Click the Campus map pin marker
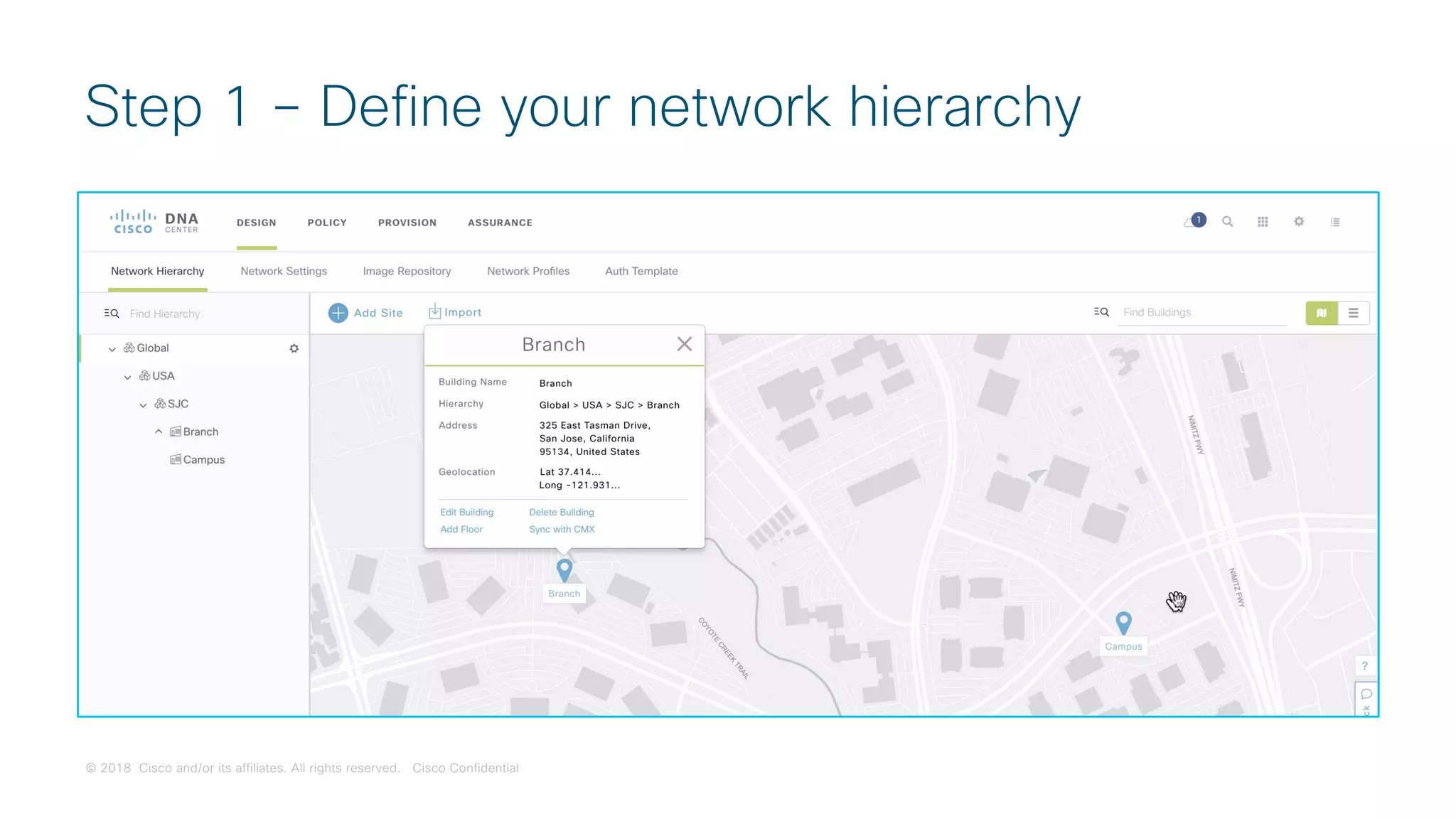This screenshot has width=1456, height=819. pos(1123,623)
